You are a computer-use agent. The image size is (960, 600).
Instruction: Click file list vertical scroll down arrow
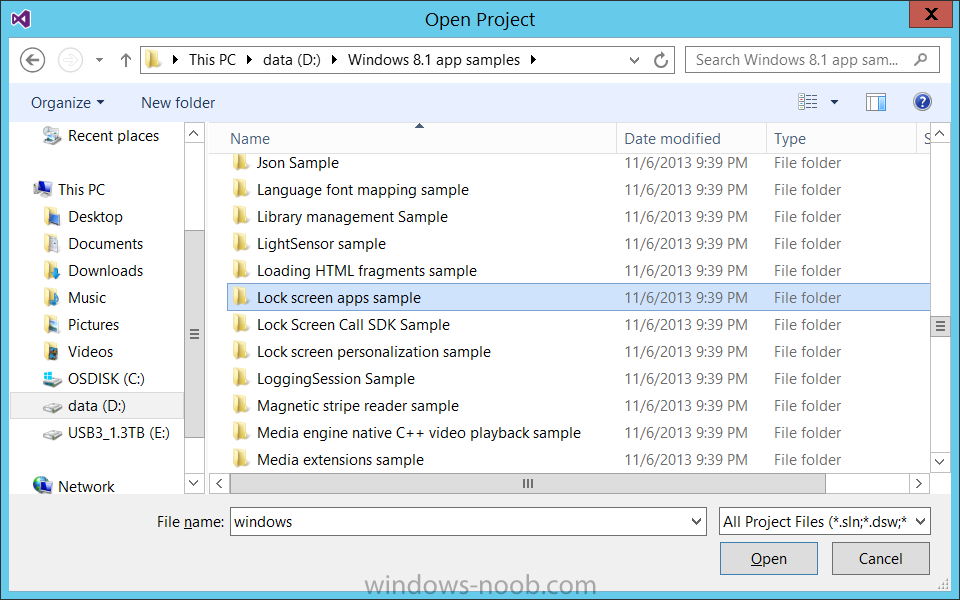[940, 462]
